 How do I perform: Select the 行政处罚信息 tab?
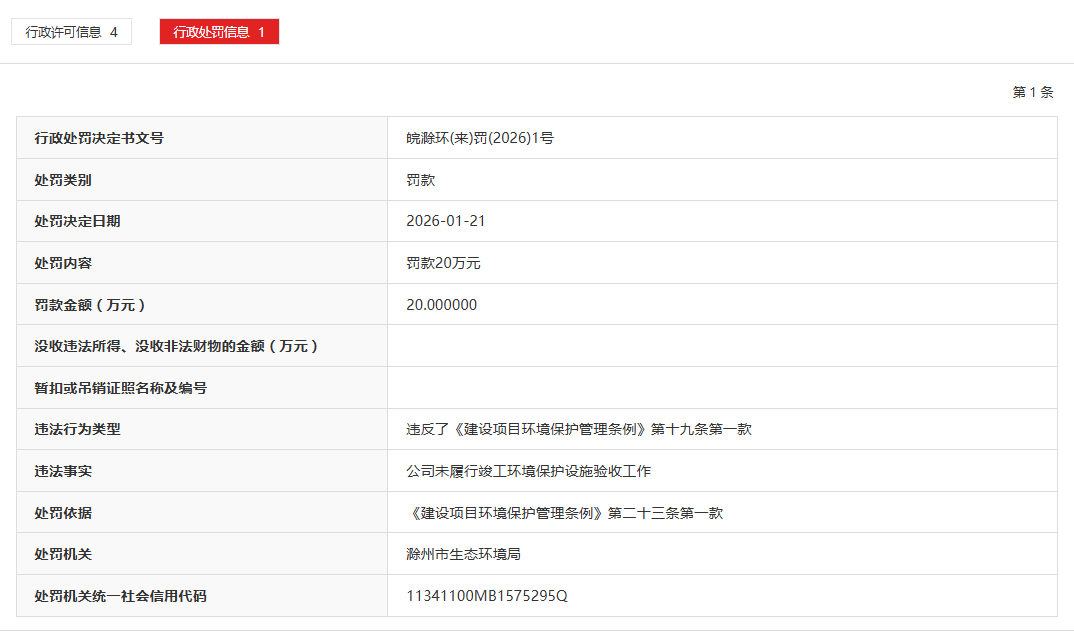click(219, 32)
